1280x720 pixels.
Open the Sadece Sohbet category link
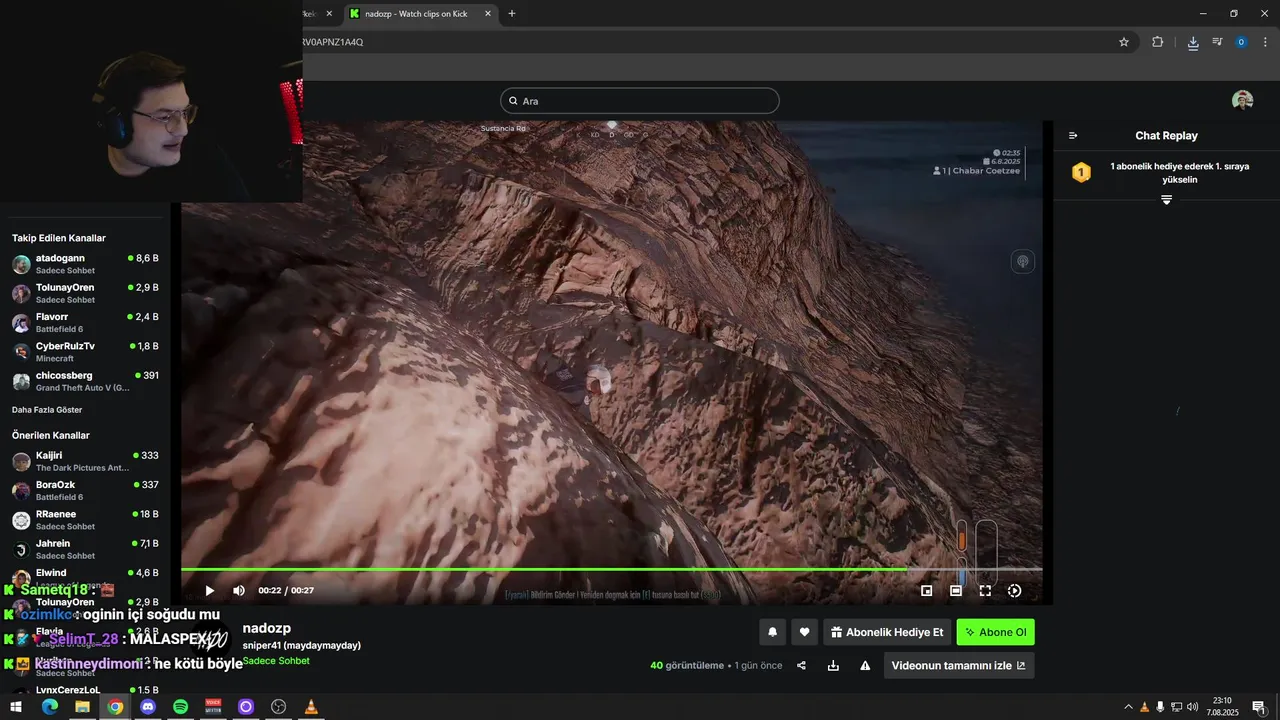click(276, 661)
